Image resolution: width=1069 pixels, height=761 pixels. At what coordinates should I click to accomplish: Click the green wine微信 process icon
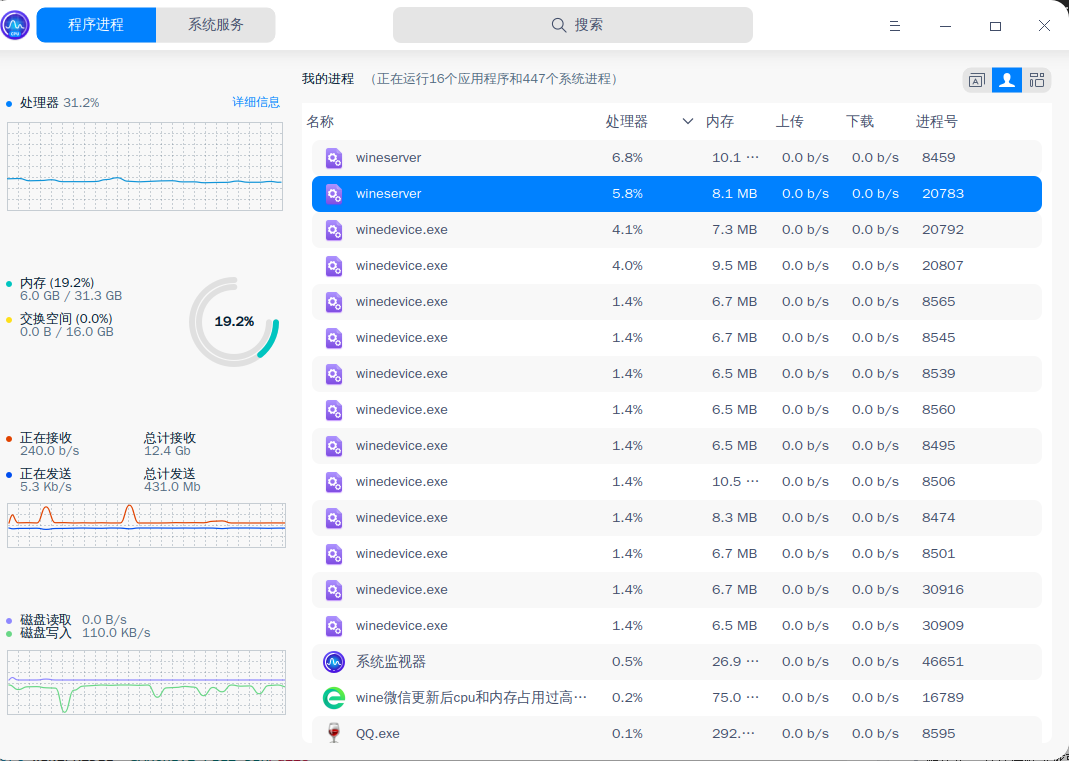[333, 697]
